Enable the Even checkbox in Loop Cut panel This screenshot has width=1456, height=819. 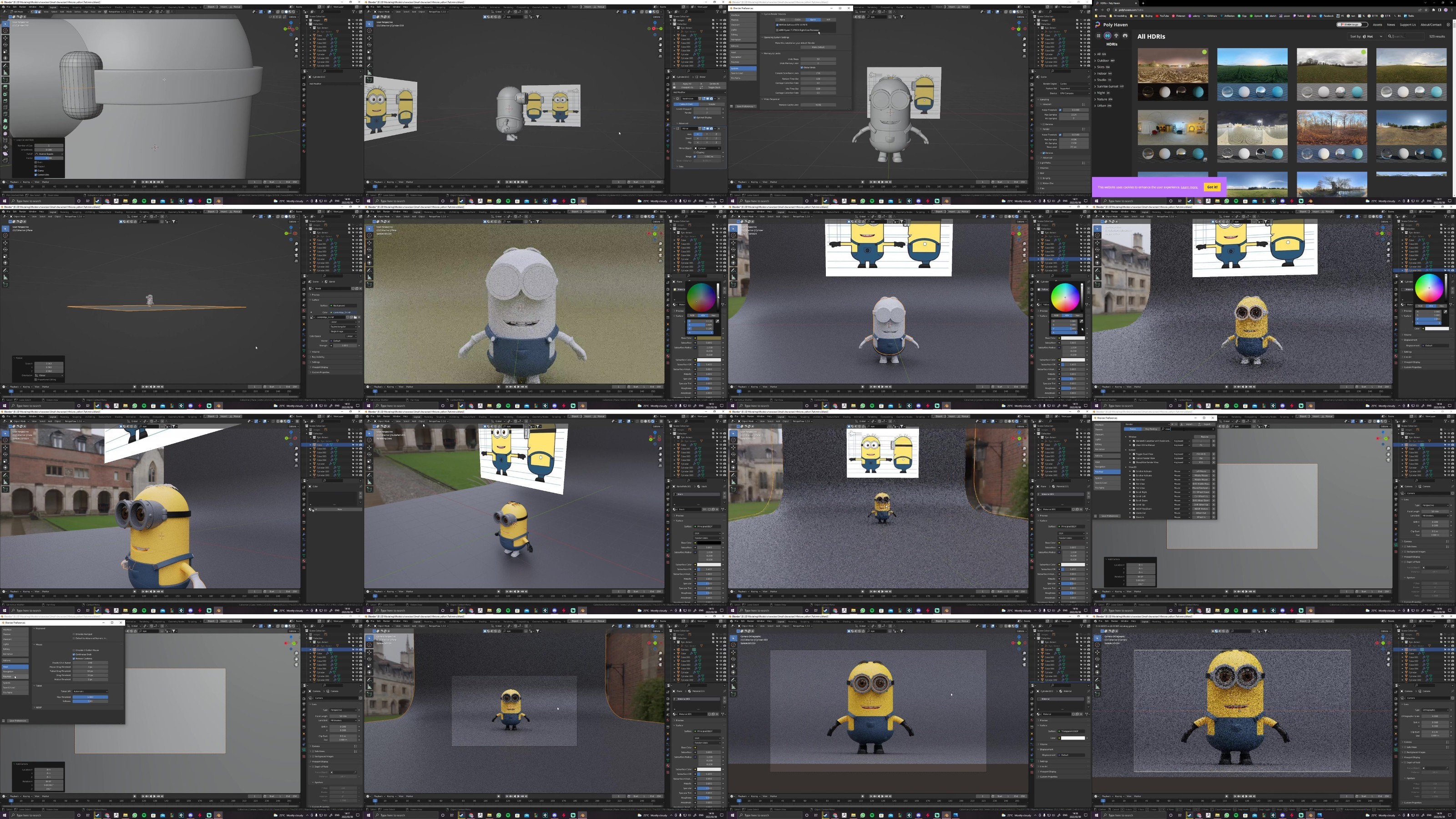tap(35, 162)
